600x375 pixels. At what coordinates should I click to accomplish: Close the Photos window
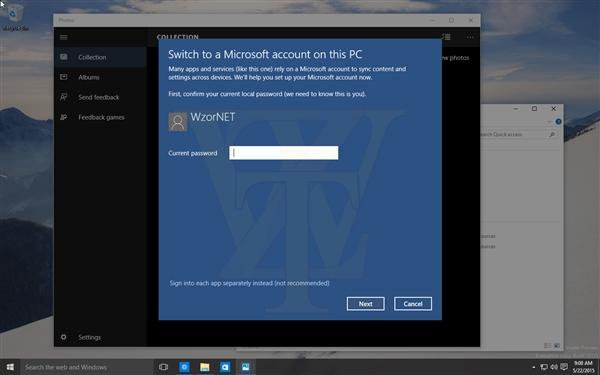pos(471,20)
